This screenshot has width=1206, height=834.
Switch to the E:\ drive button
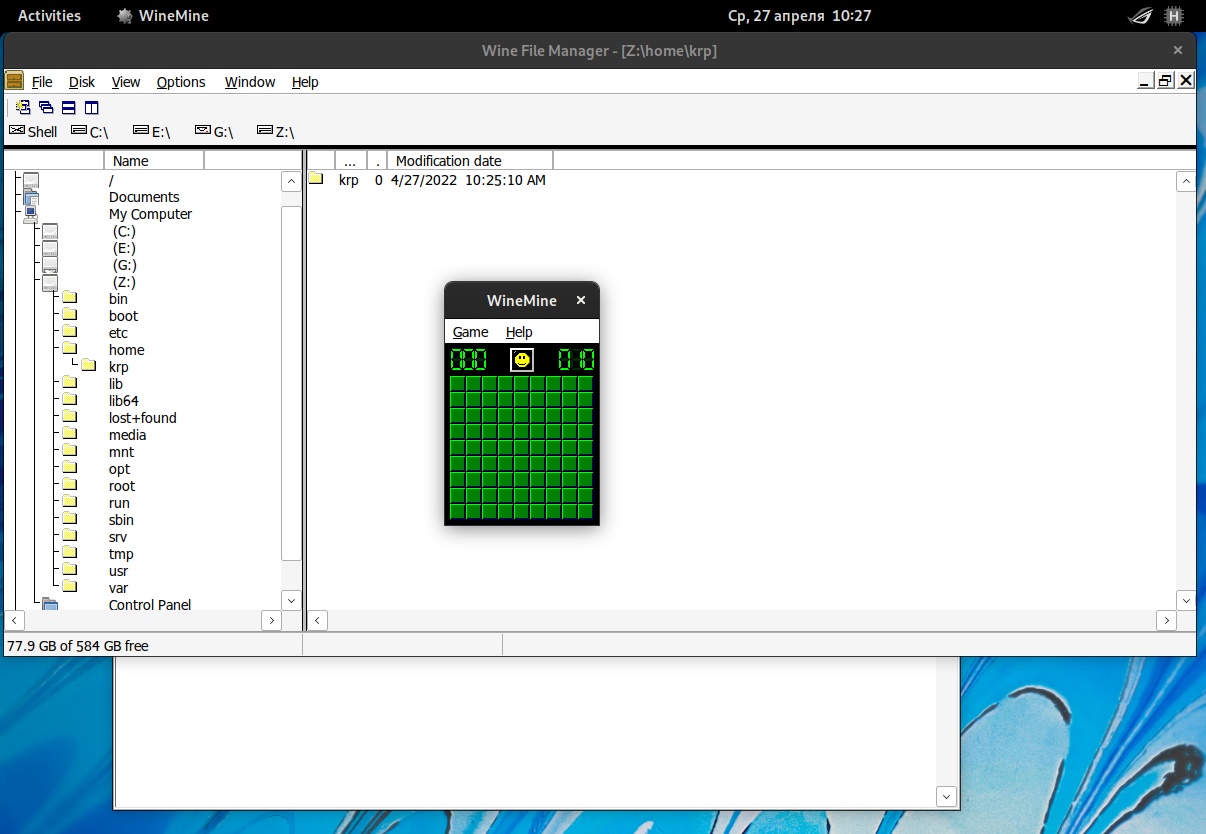tap(152, 131)
